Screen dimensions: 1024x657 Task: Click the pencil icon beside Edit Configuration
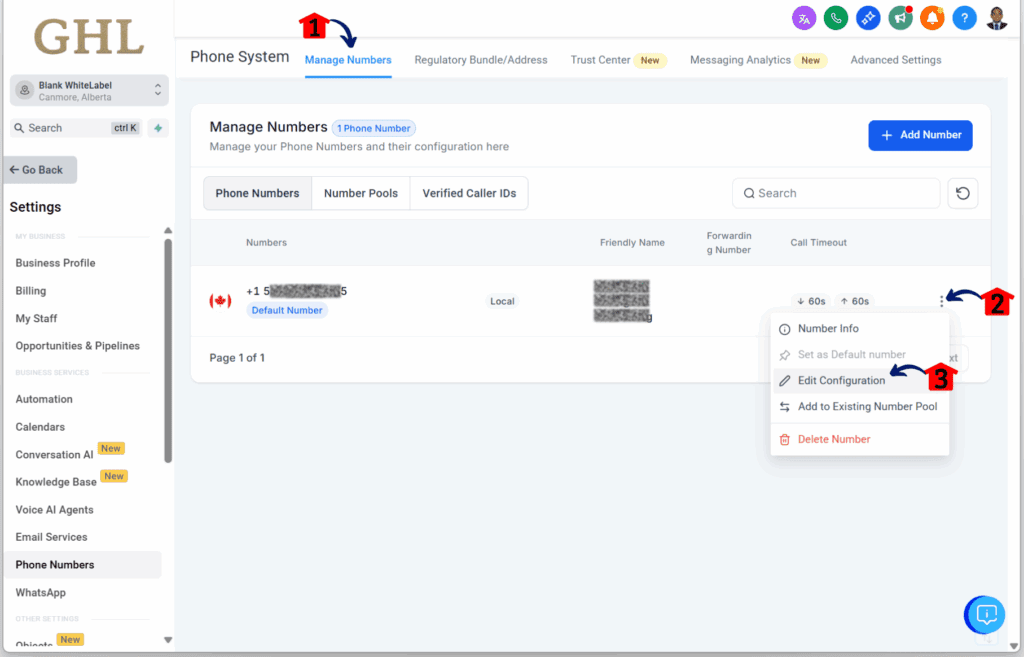point(784,381)
